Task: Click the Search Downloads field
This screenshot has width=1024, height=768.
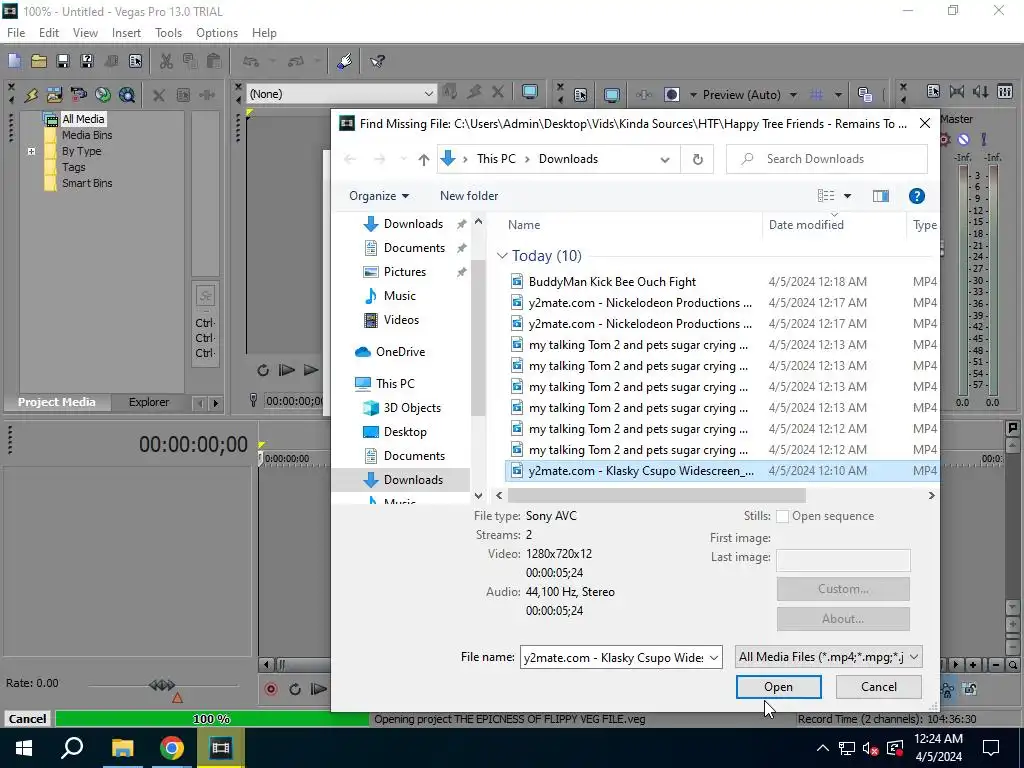Action: tap(827, 159)
